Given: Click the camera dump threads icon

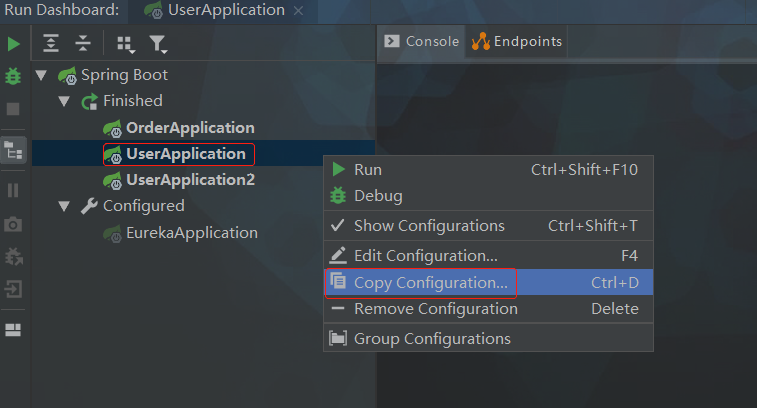Looking at the screenshot, I should (13, 224).
